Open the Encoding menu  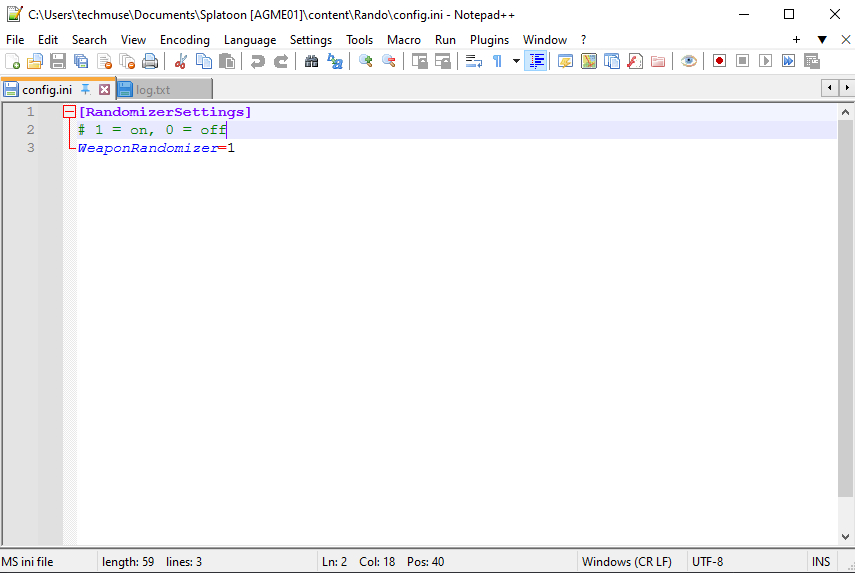click(x=185, y=40)
